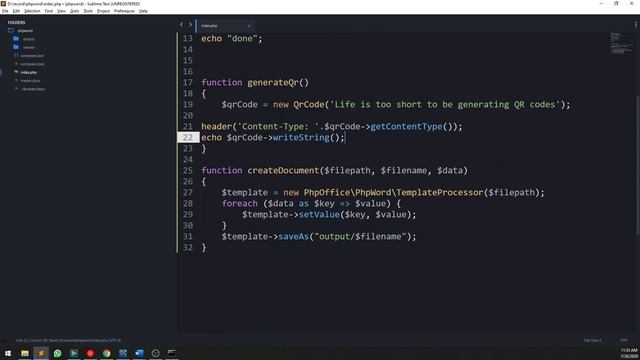Open the Find menu

(49, 11)
